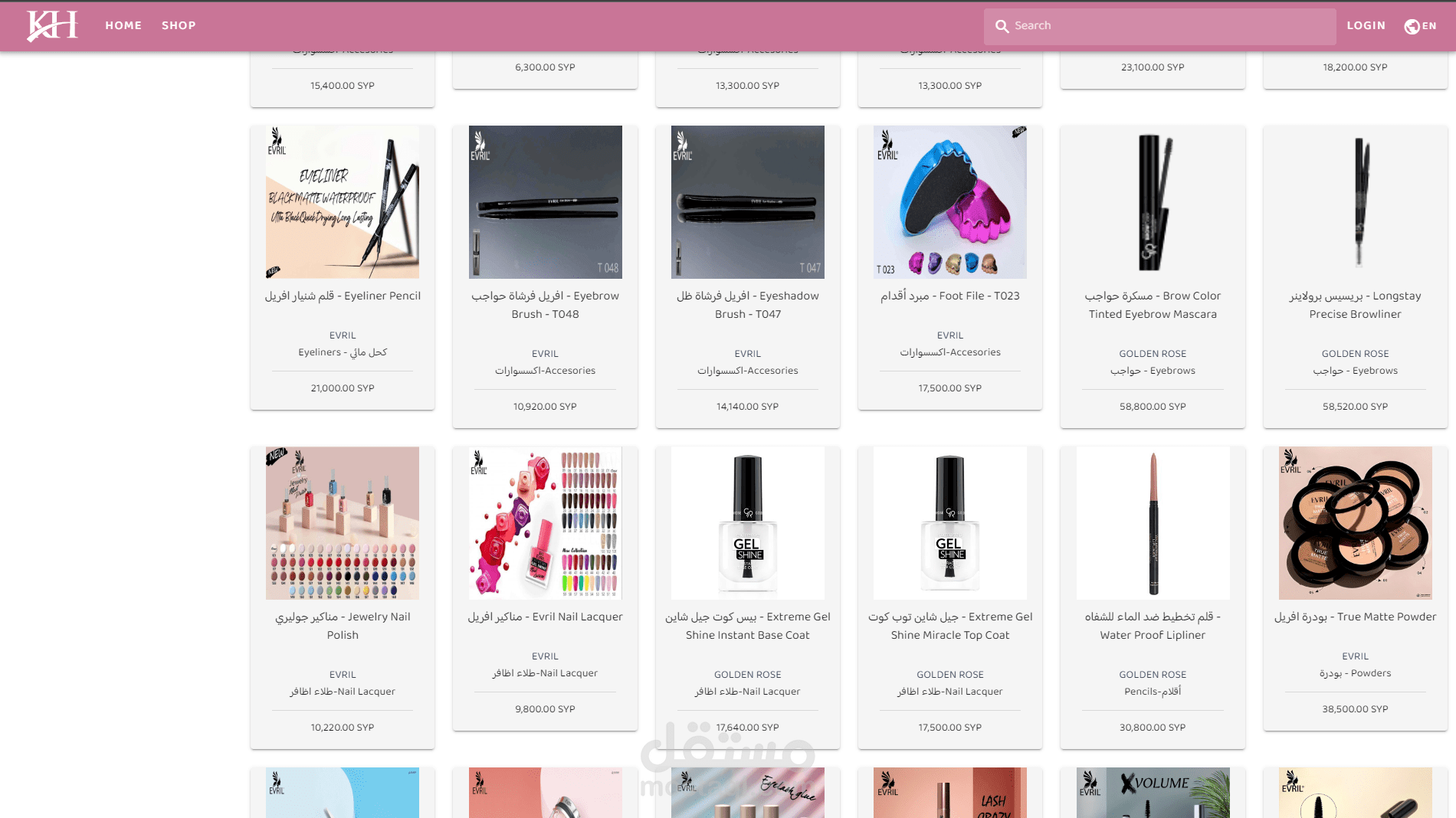1456x818 pixels.
Task: Open the Foot File T023 image
Action: [x=950, y=202]
